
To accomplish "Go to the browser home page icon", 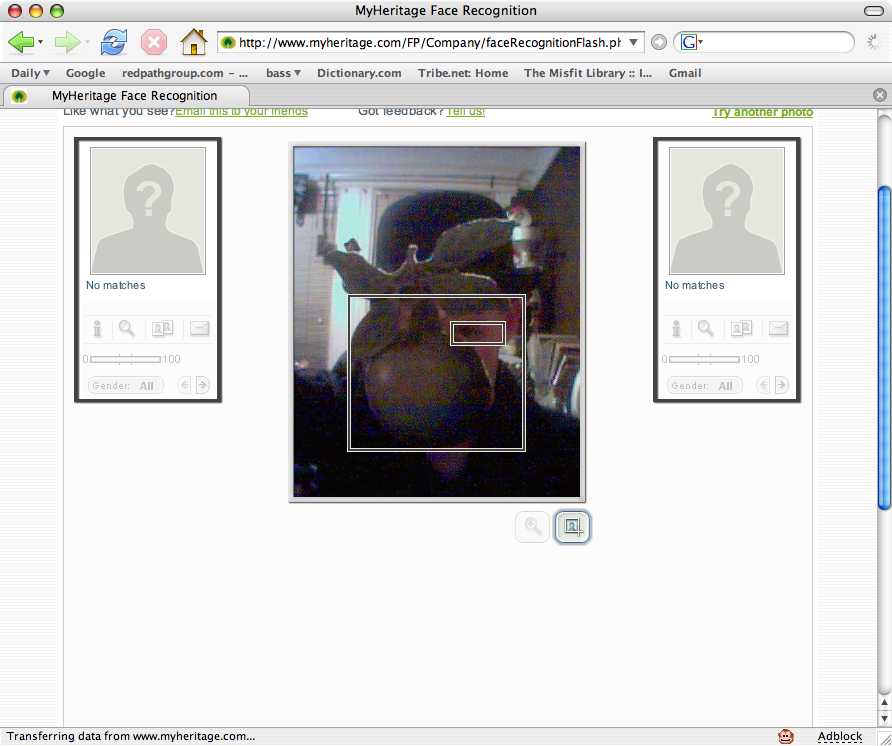I will (x=193, y=42).
